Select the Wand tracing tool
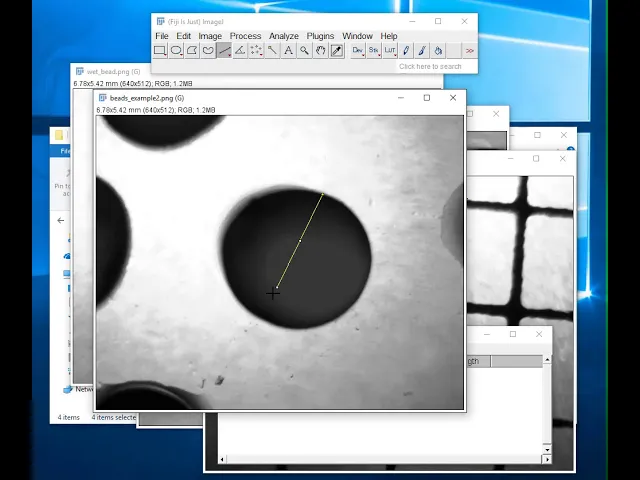The width and height of the screenshot is (640, 480). coord(272,51)
